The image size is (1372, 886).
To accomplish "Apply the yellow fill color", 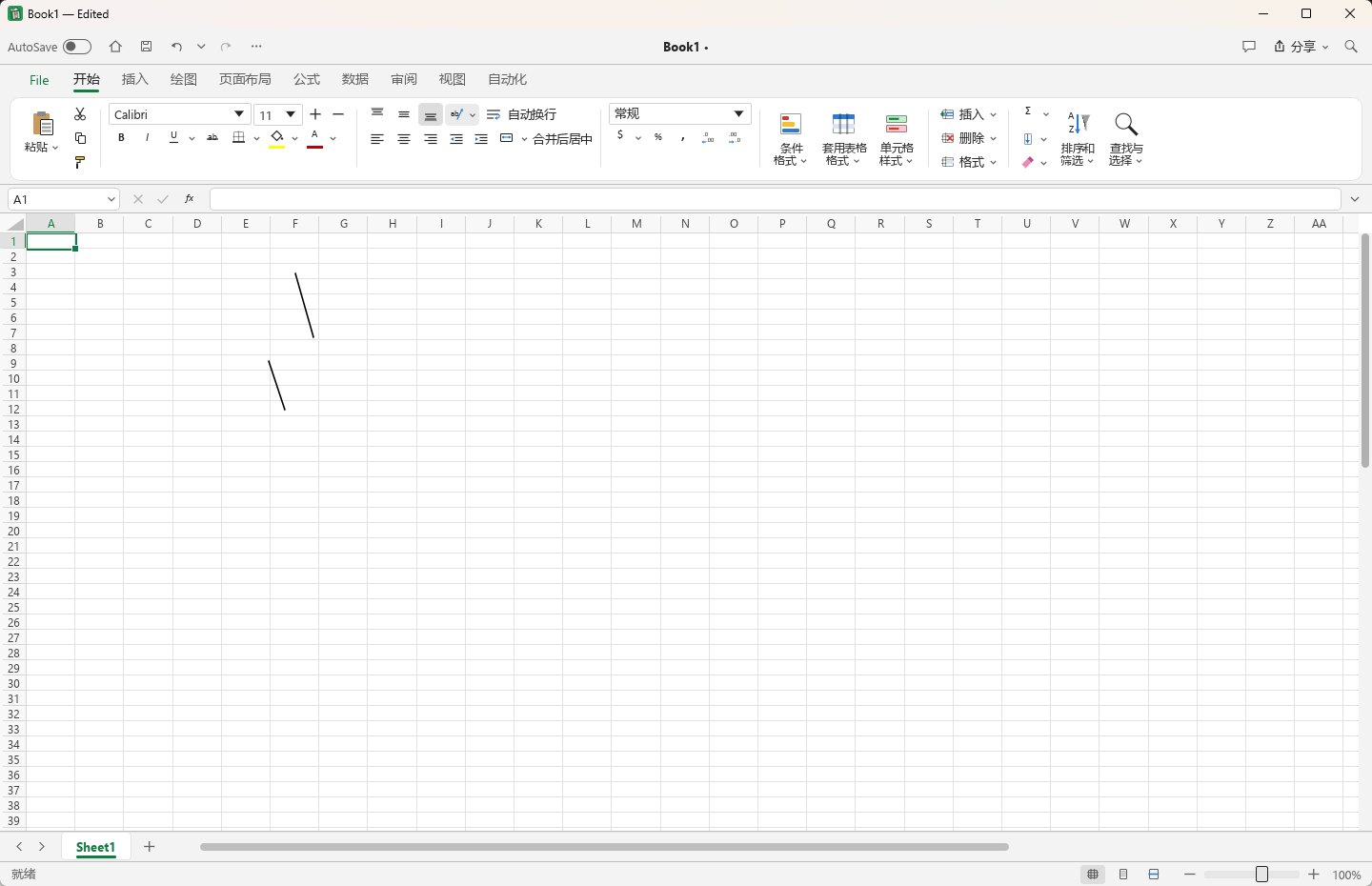I will point(277,139).
